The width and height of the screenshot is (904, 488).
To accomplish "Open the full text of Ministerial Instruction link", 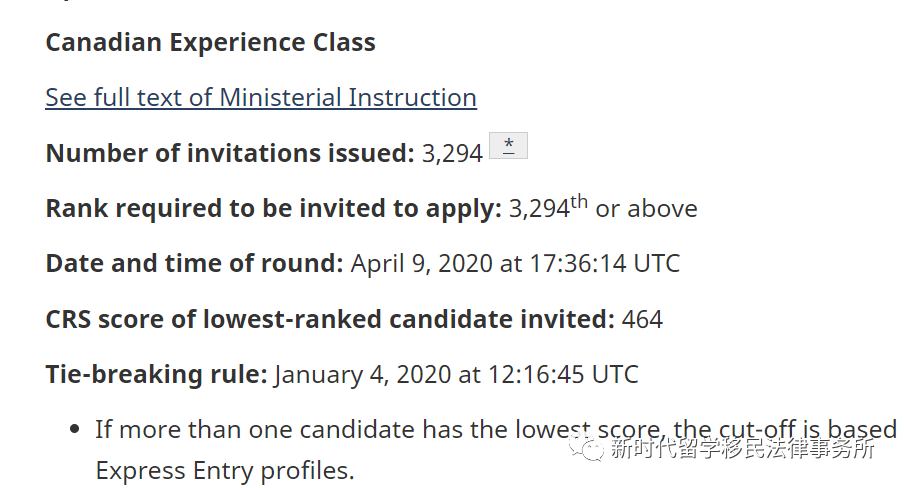I will point(261,97).
